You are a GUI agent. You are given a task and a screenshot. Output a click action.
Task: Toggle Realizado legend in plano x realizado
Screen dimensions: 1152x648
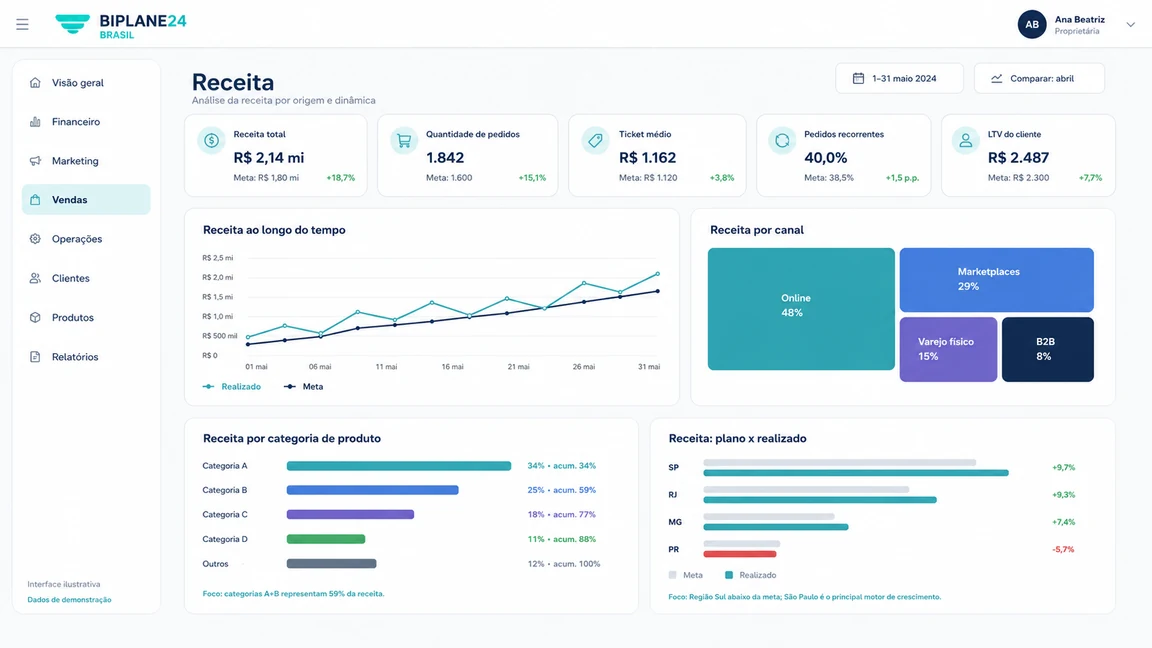point(750,575)
